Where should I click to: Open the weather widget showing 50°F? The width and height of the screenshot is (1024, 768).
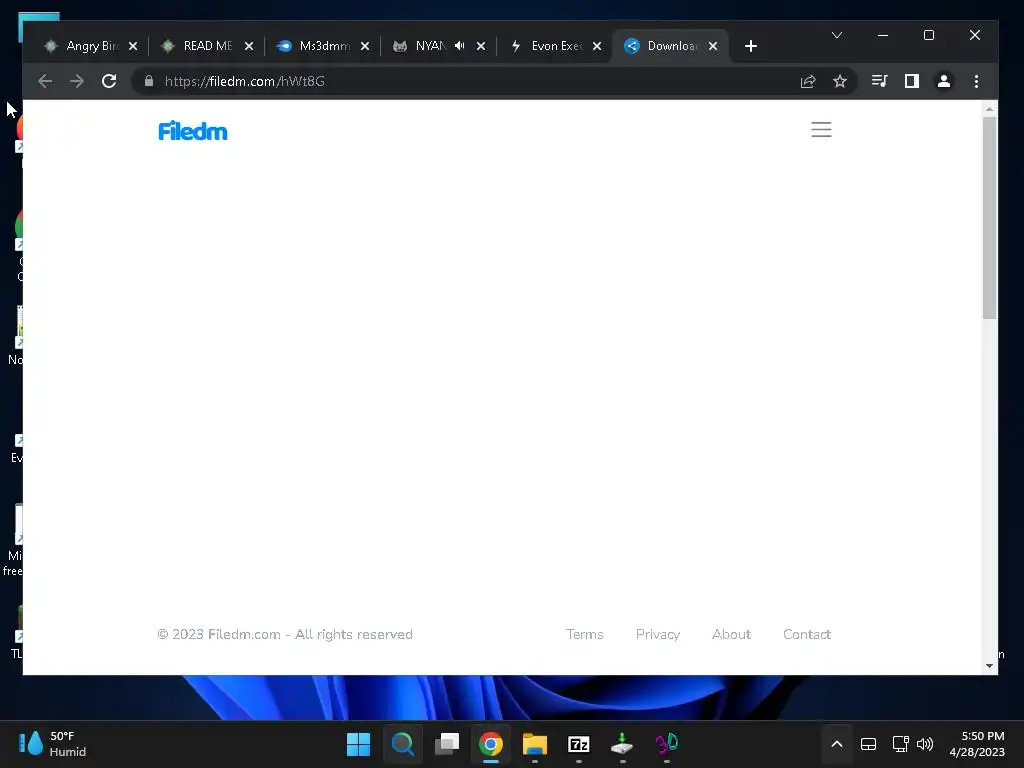[52, 744]
